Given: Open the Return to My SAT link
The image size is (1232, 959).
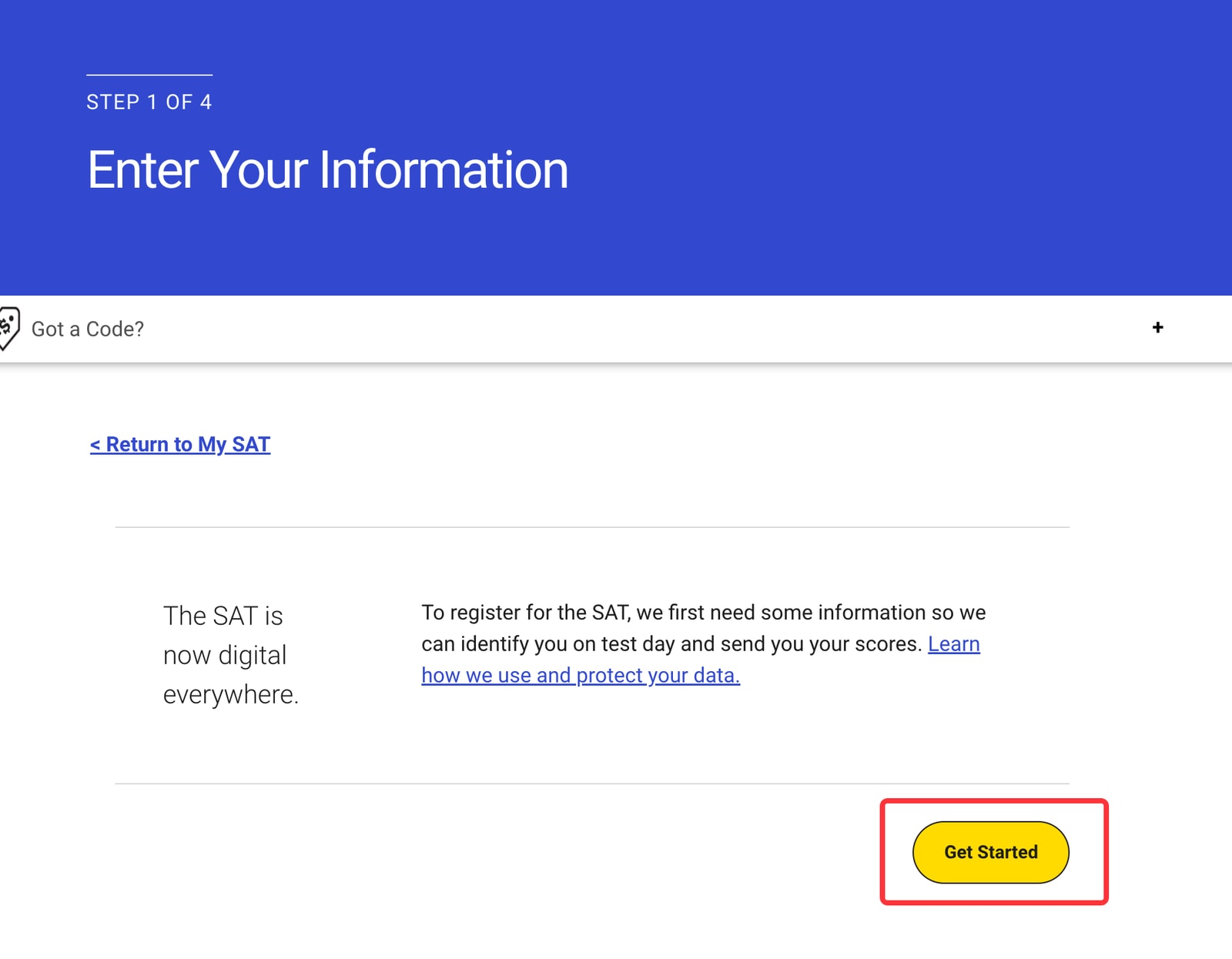Looking at the screenshot, I should click(x=180, y=444).
